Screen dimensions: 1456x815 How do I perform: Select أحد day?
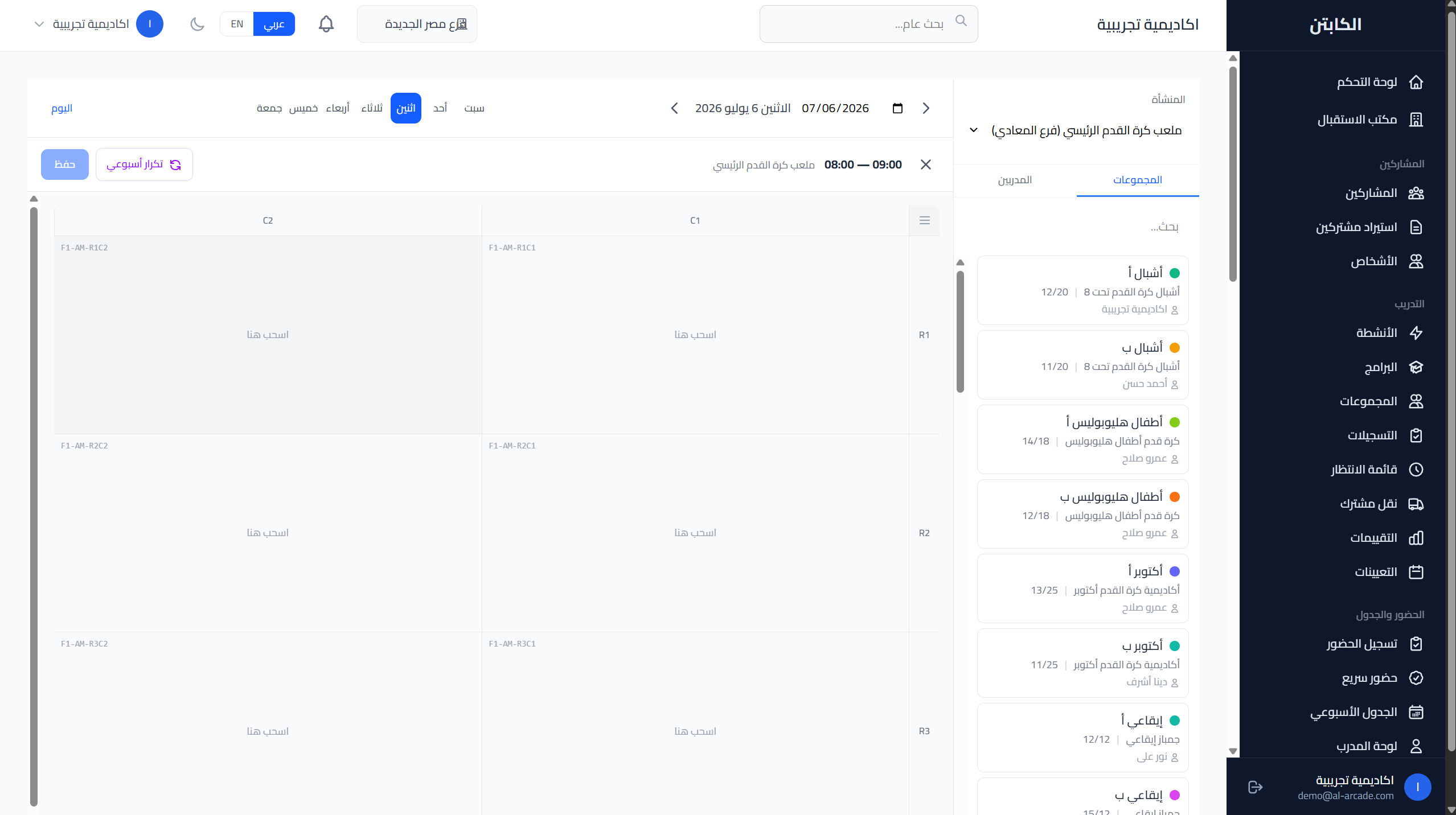440,108
